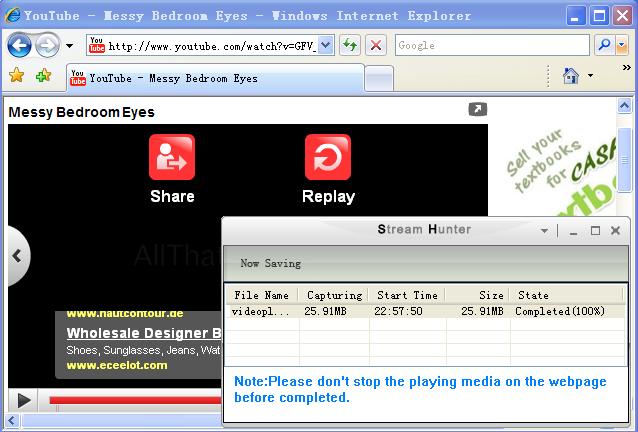
Task: Seek within the red video progress bar
Action: tap(135, 400)
